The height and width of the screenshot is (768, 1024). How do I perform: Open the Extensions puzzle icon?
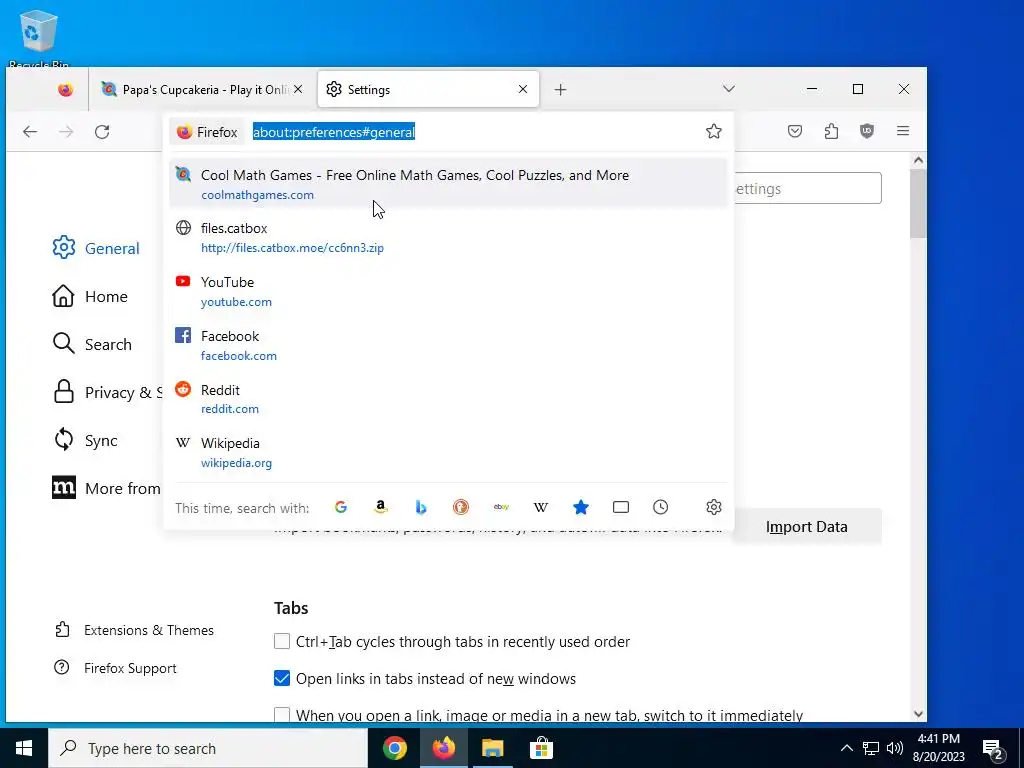click(831, 131)
